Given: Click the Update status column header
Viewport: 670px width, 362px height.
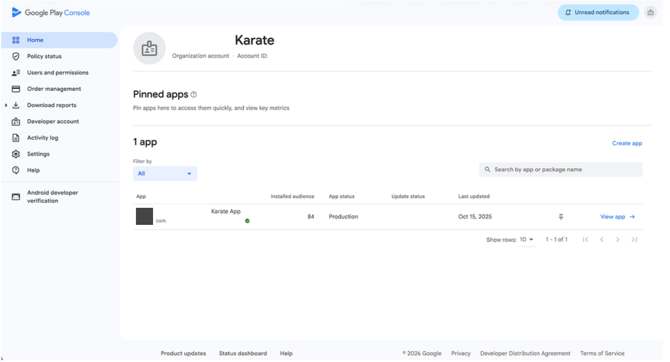Looking at the screenshot, I should (x=408, y=197).
